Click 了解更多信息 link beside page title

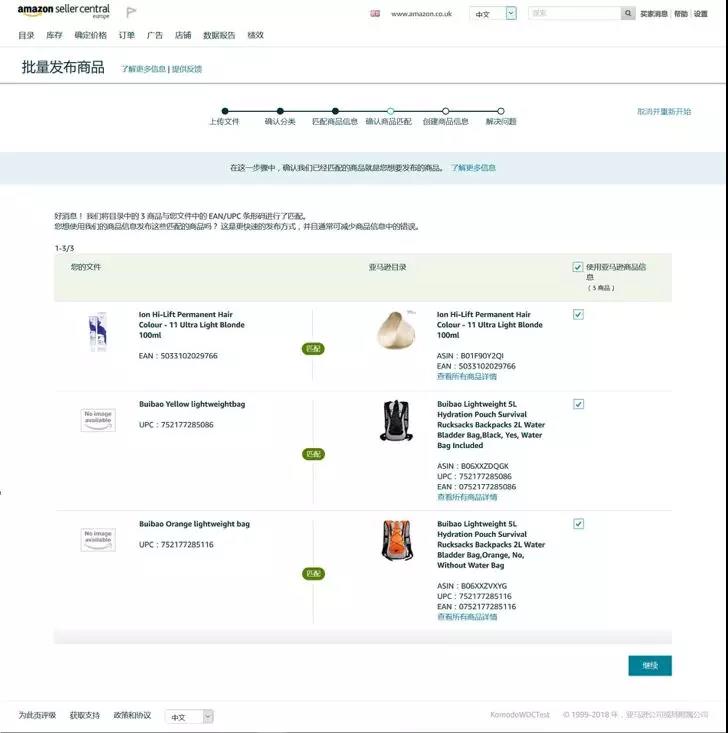tap(144, 69)
